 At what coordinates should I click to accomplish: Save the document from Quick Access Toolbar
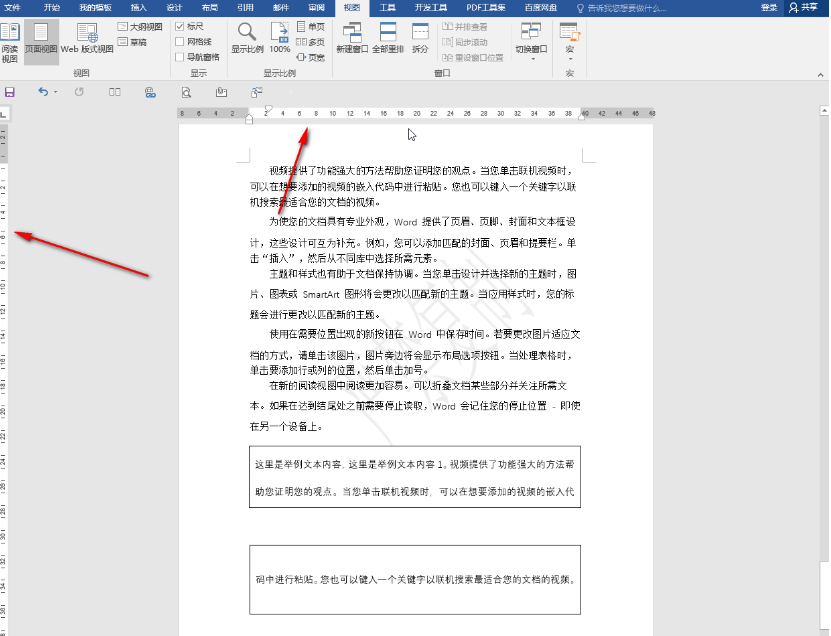point(9,91)
